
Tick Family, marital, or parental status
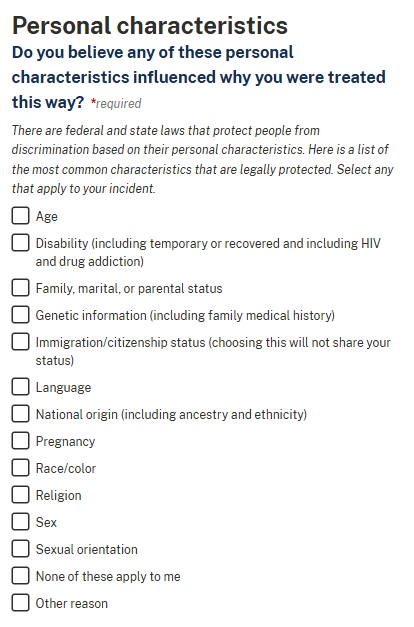[x=20, y=288]
